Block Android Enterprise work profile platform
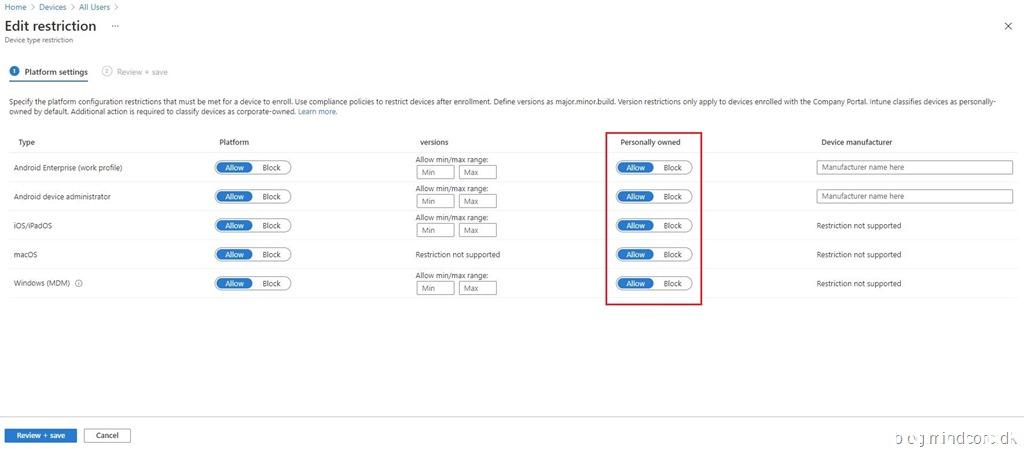 [271, 168]
